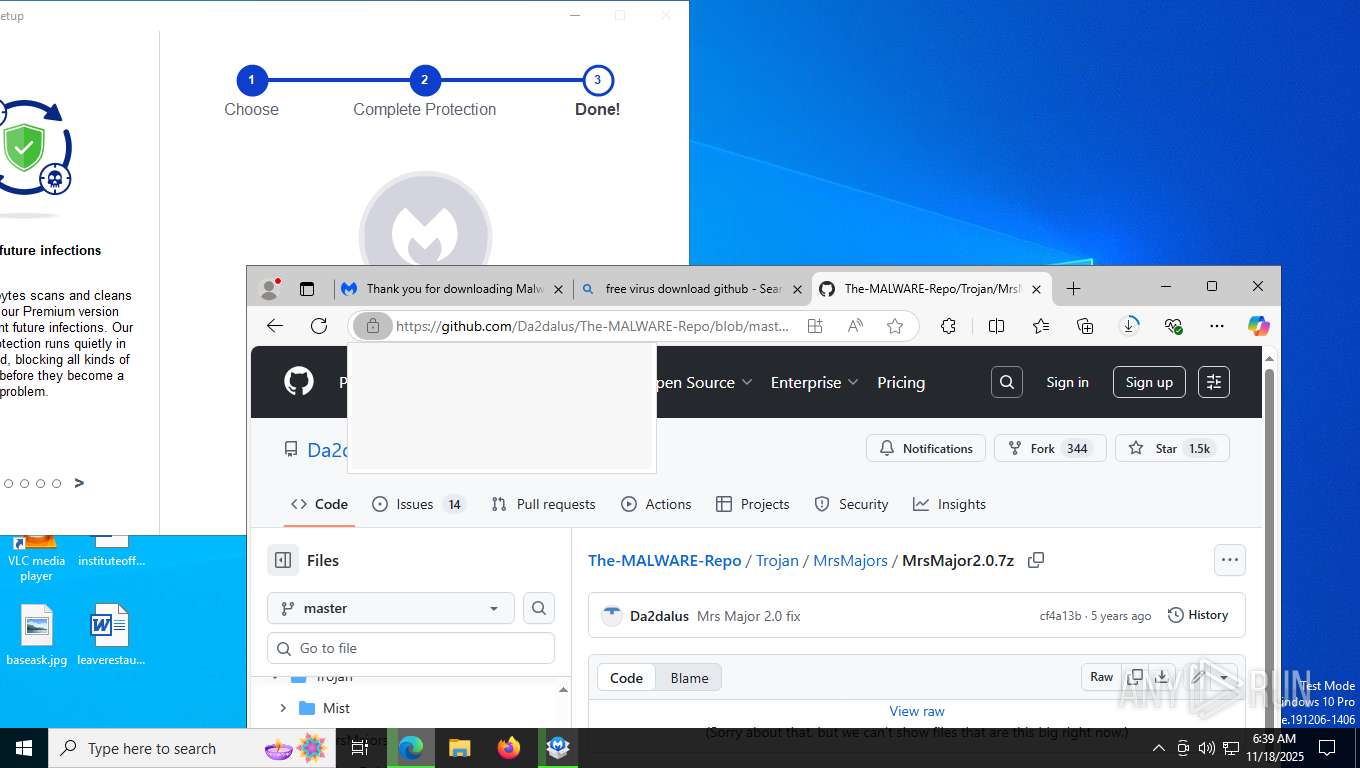Open Actions tab
The image size is (1360, 768).
(x=656, y=504)
